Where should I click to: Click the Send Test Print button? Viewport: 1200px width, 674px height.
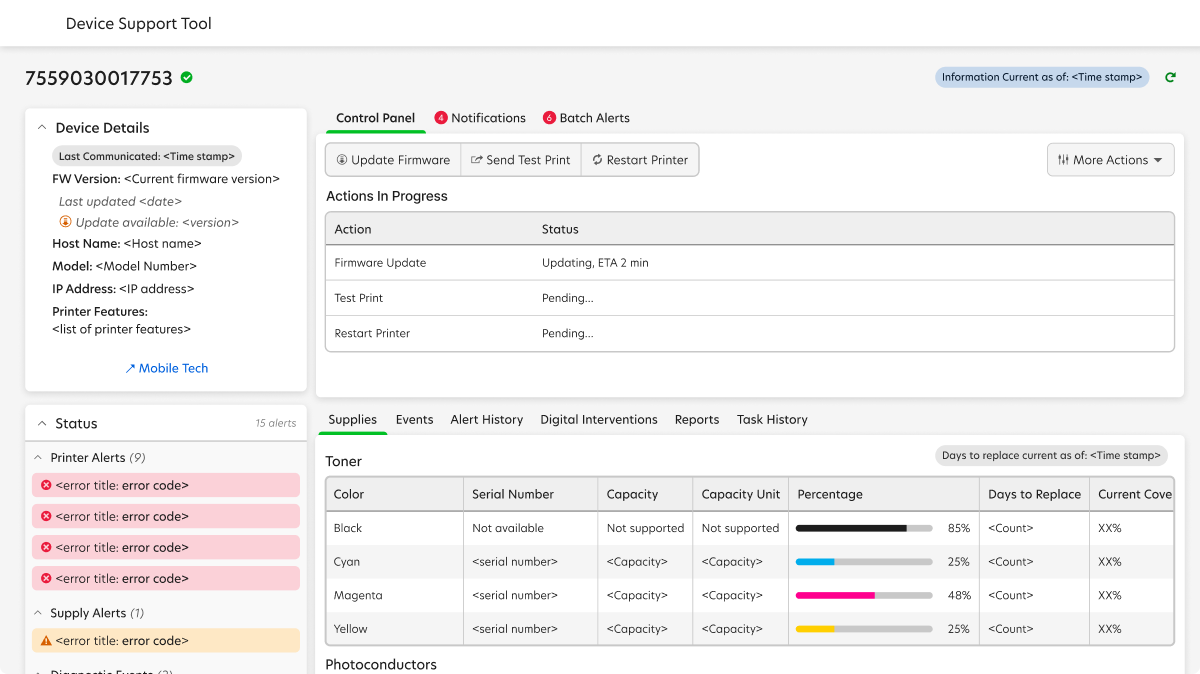520,159
